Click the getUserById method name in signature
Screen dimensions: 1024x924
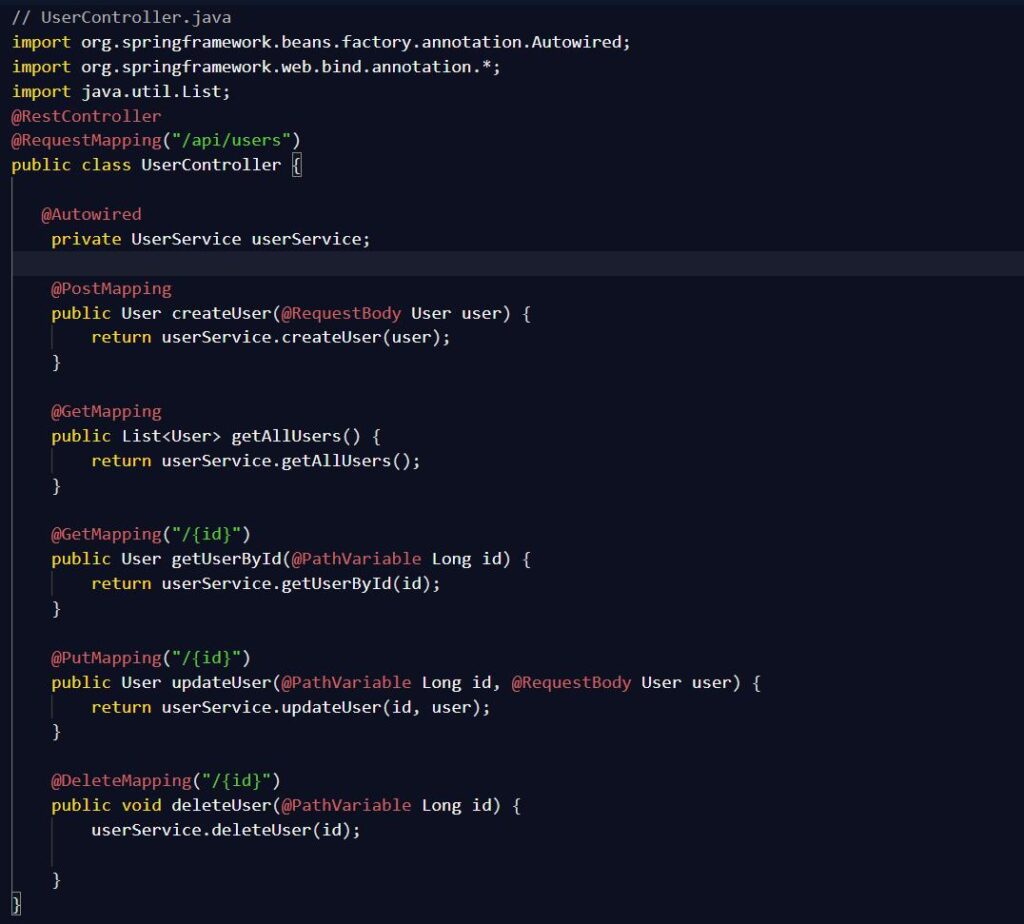point(227,559)
